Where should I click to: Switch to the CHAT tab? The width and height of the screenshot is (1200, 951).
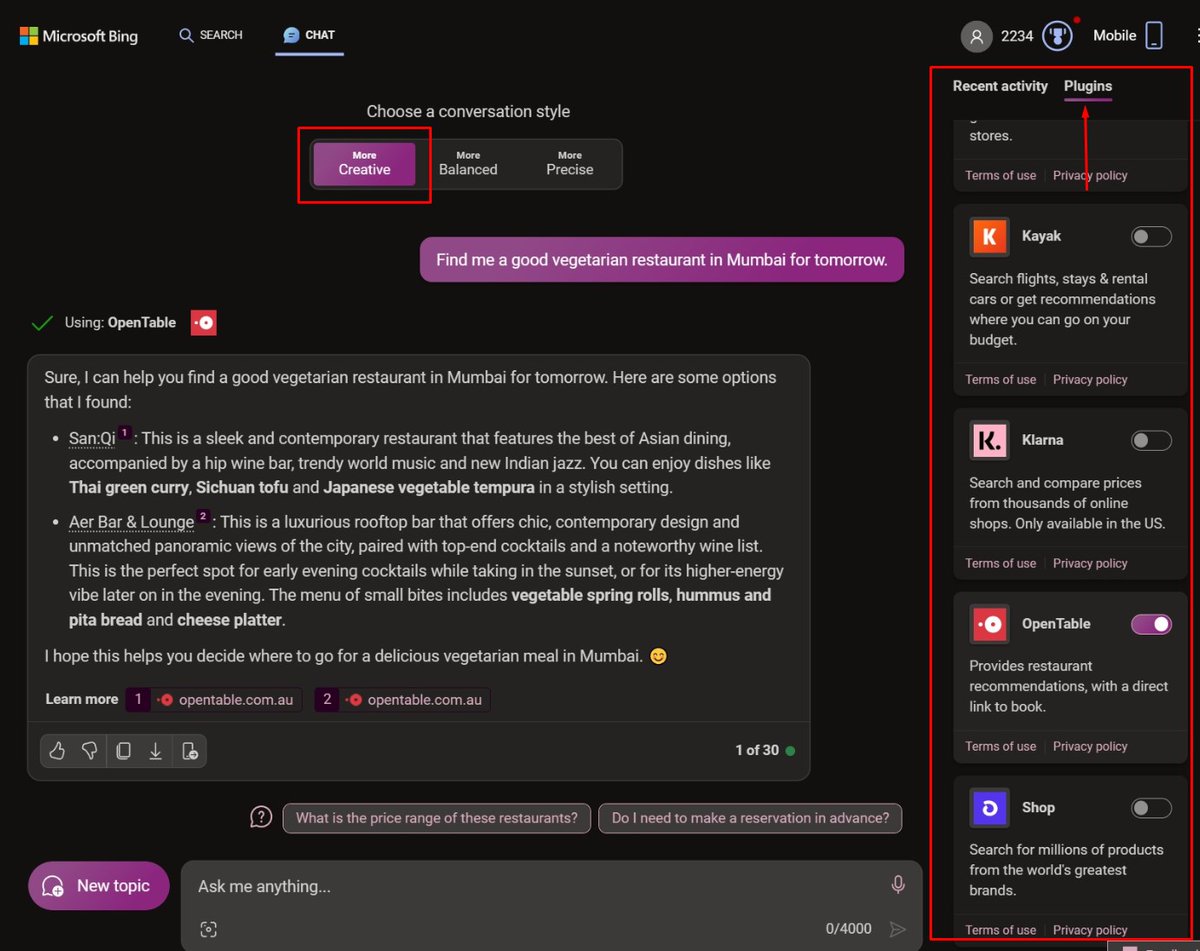tap(309, 35)
